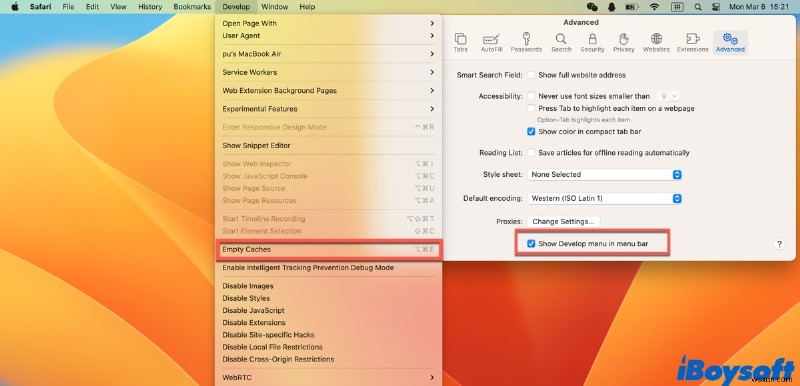Click the battery status icon
The width and height of the screenshot is (800, 386).
632,7
